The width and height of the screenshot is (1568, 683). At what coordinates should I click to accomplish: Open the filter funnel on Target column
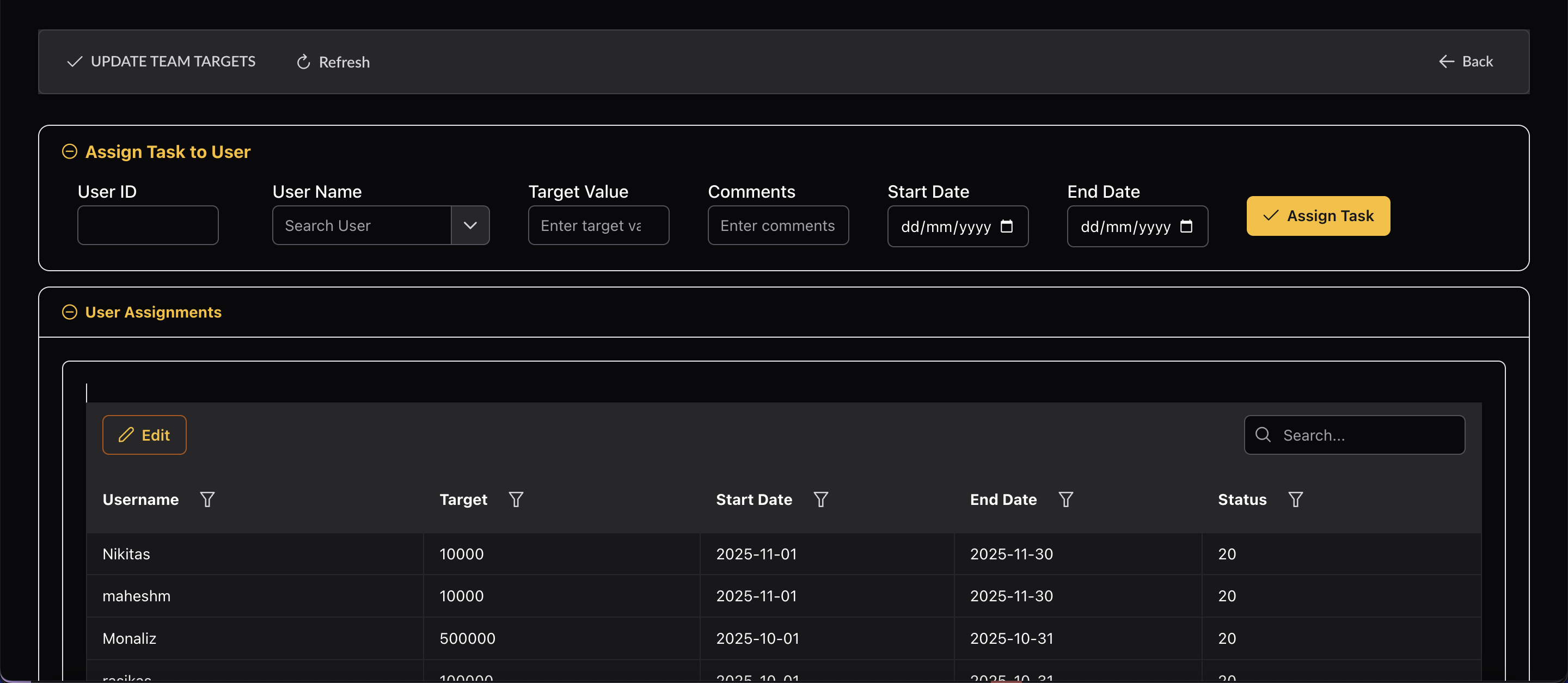pos(516,499)
